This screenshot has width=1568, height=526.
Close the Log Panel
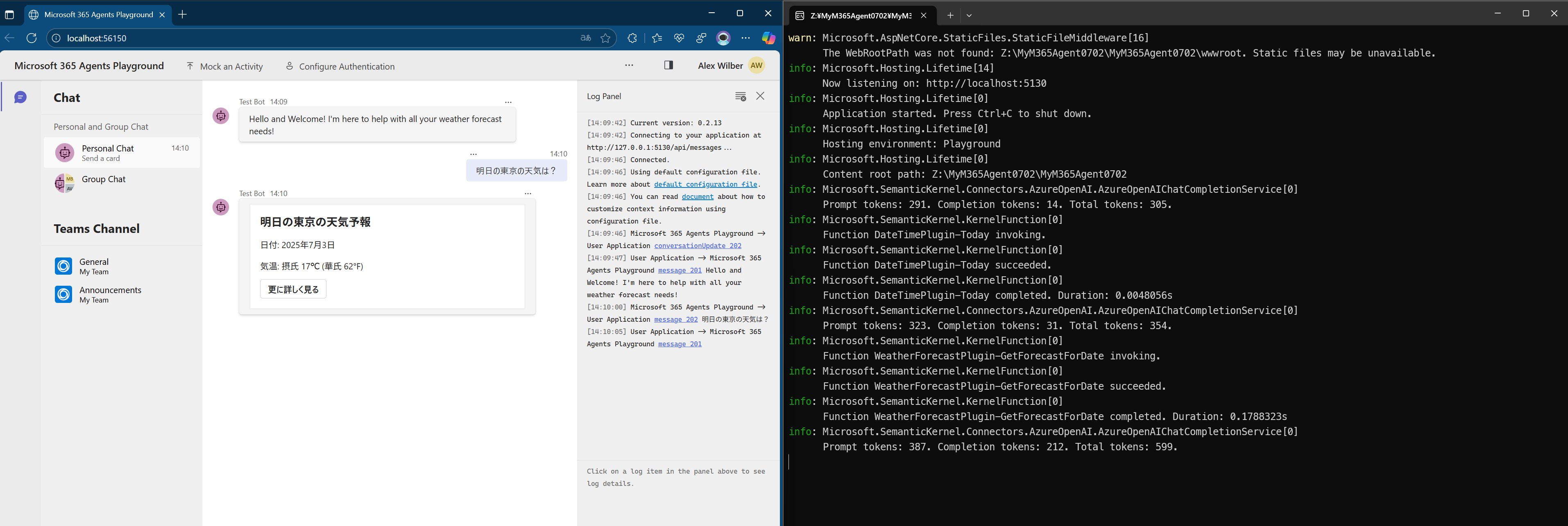[x=760, y=95]
